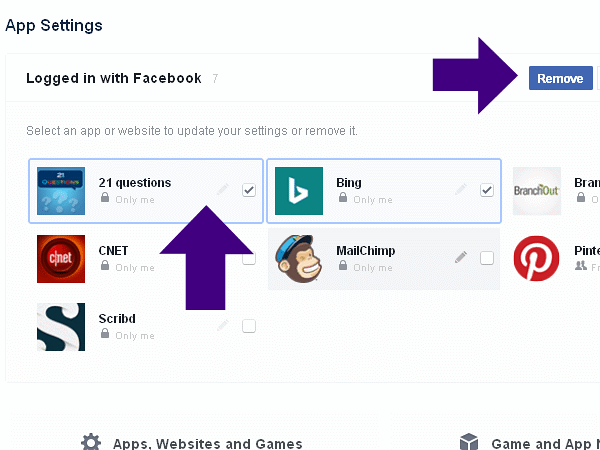Click the CNET app logo

tap(61, 259)
